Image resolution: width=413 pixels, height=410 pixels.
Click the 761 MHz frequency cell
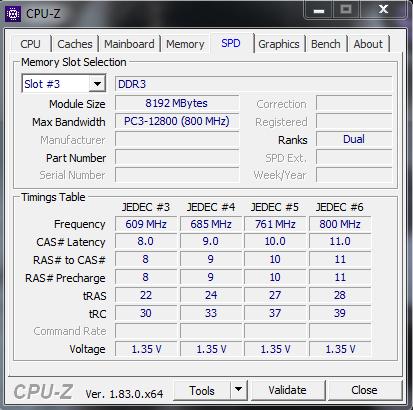click(275, 224)
